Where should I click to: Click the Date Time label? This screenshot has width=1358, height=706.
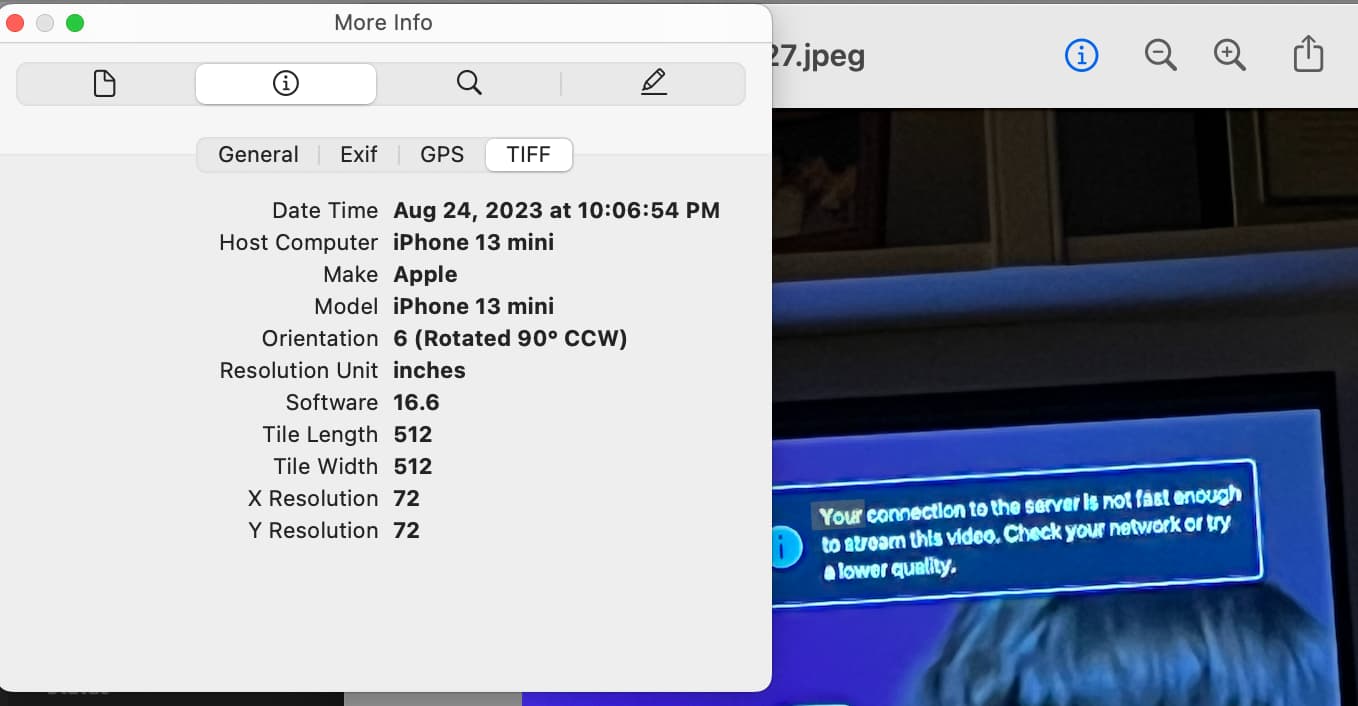325,210
